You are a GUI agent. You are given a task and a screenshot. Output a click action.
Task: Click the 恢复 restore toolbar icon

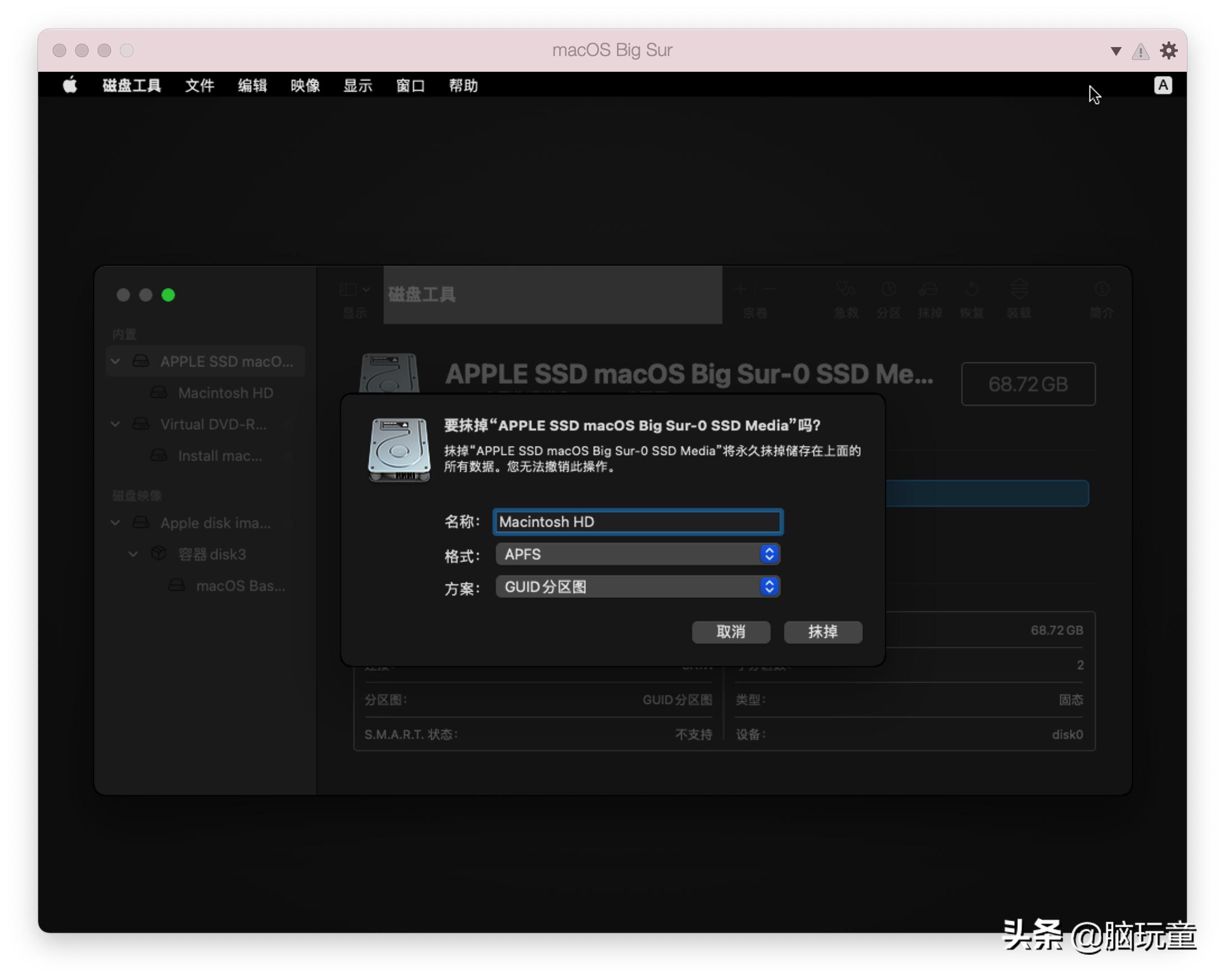click(971, 290)
